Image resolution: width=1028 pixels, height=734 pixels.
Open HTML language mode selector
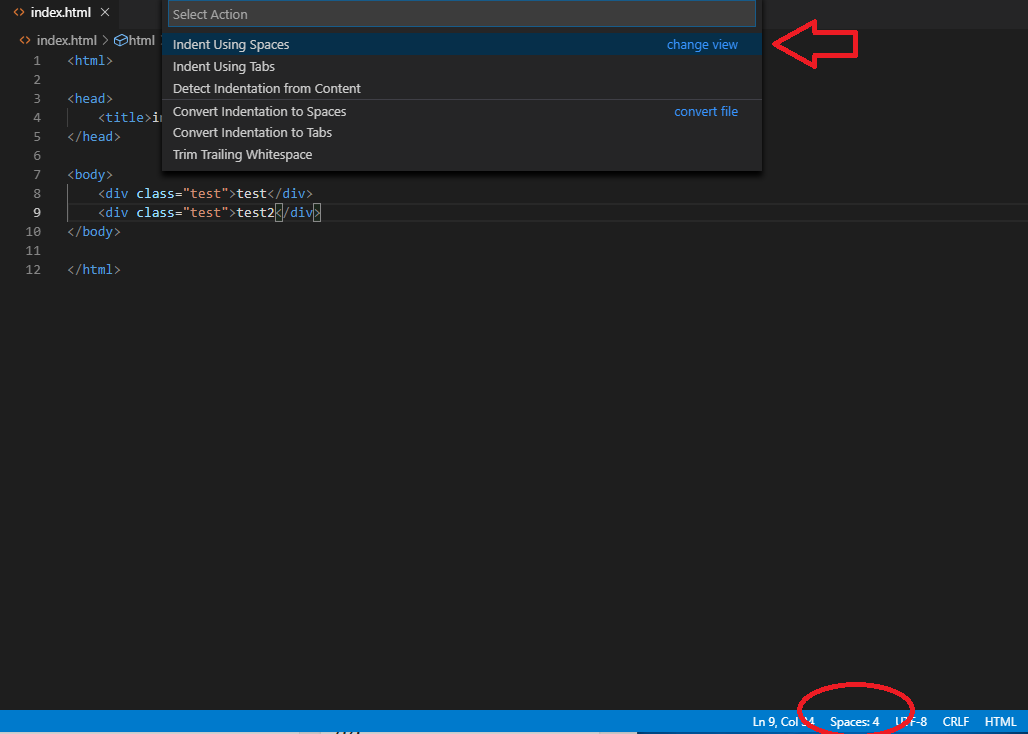tap(1000, 722)
